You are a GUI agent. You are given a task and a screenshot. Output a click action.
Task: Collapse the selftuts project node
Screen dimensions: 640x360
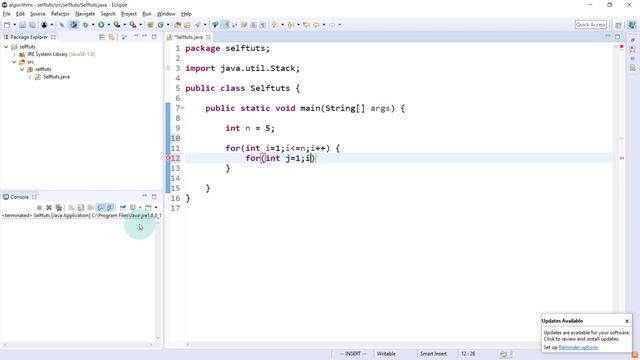[6, 47]
